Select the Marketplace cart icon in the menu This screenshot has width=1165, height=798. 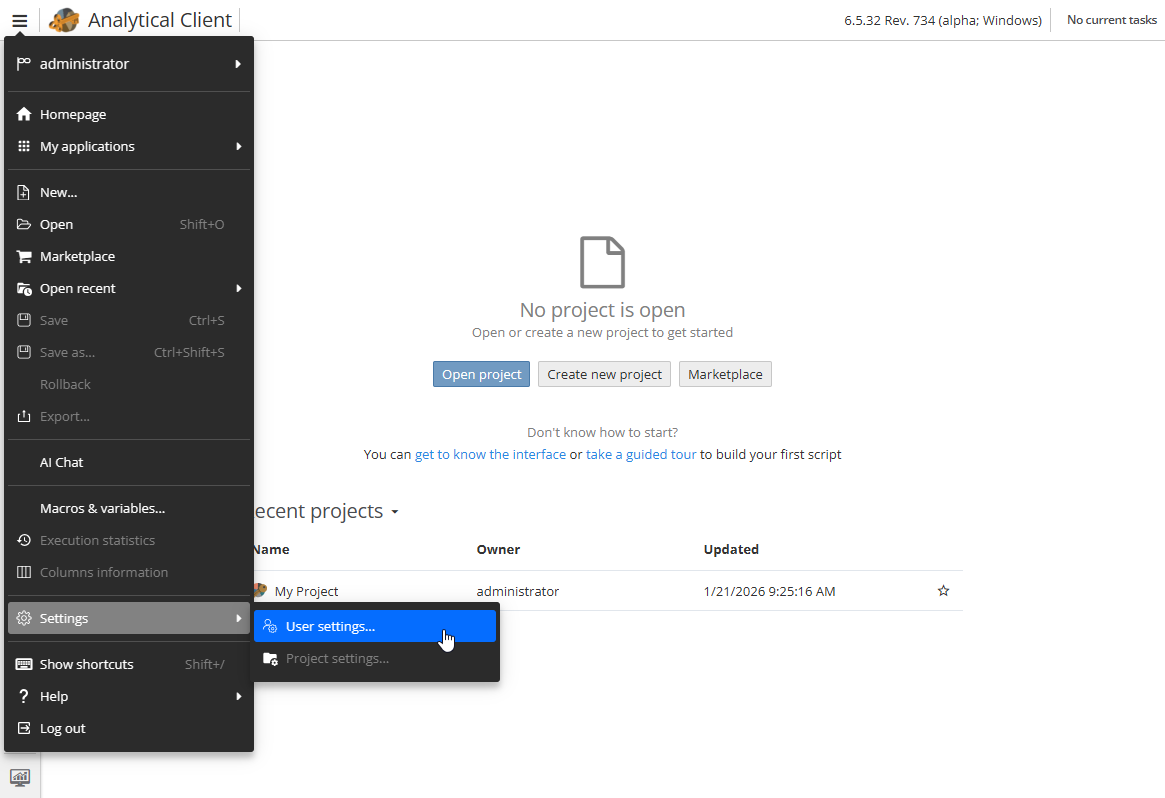point(22,256)
